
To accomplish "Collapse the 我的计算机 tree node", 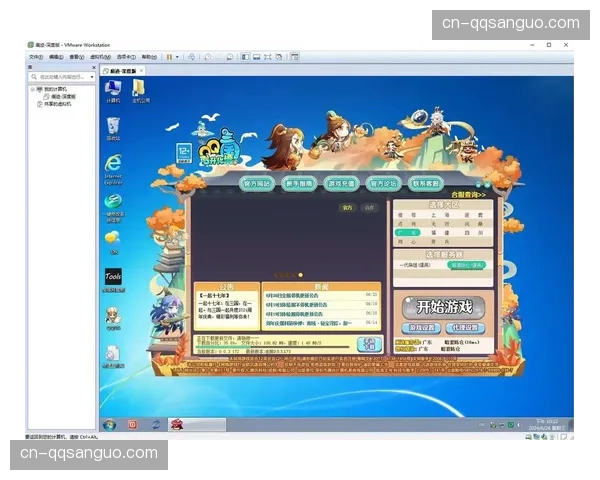I will tap(33, 89).
